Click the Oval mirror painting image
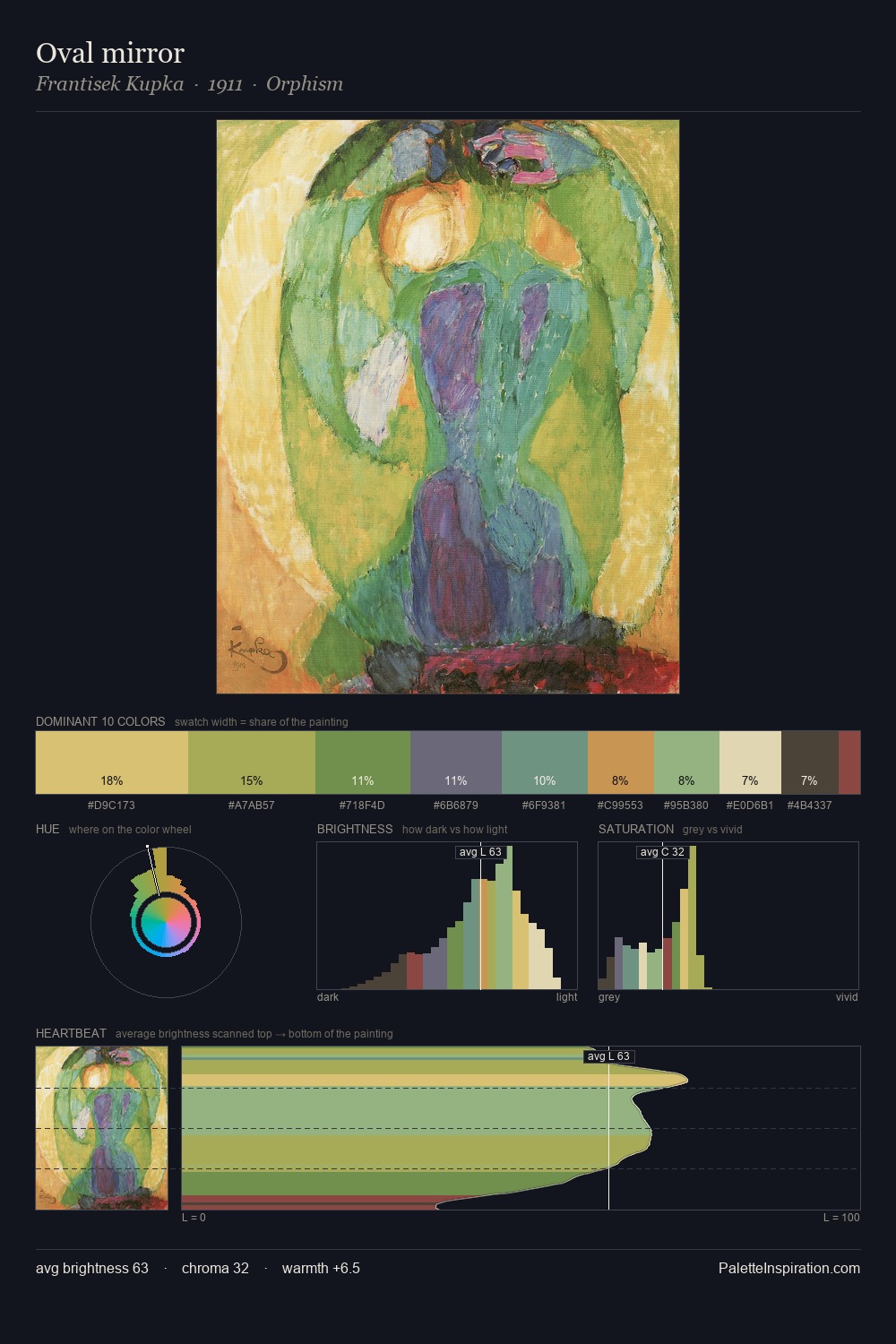Image resolution: width=896 pixels, height=1344 pixels. coord(448,407)
